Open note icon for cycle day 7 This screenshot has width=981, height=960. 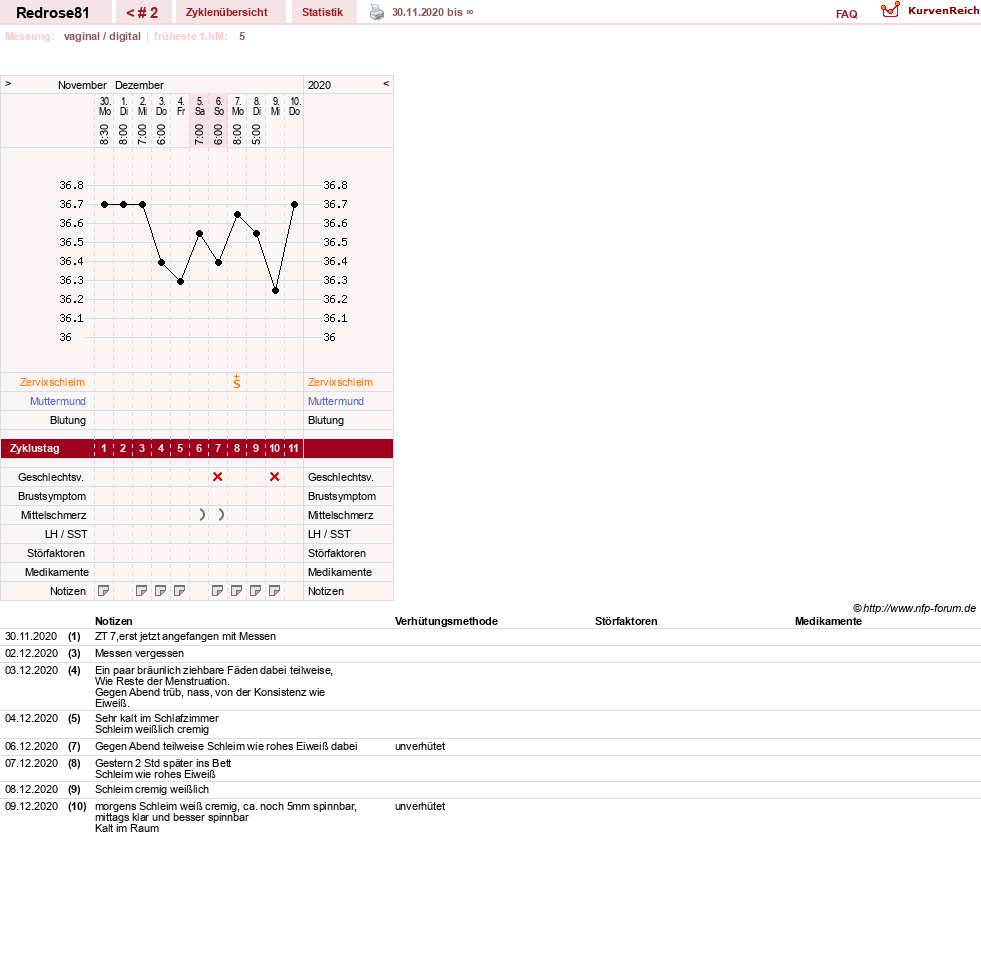218,591
